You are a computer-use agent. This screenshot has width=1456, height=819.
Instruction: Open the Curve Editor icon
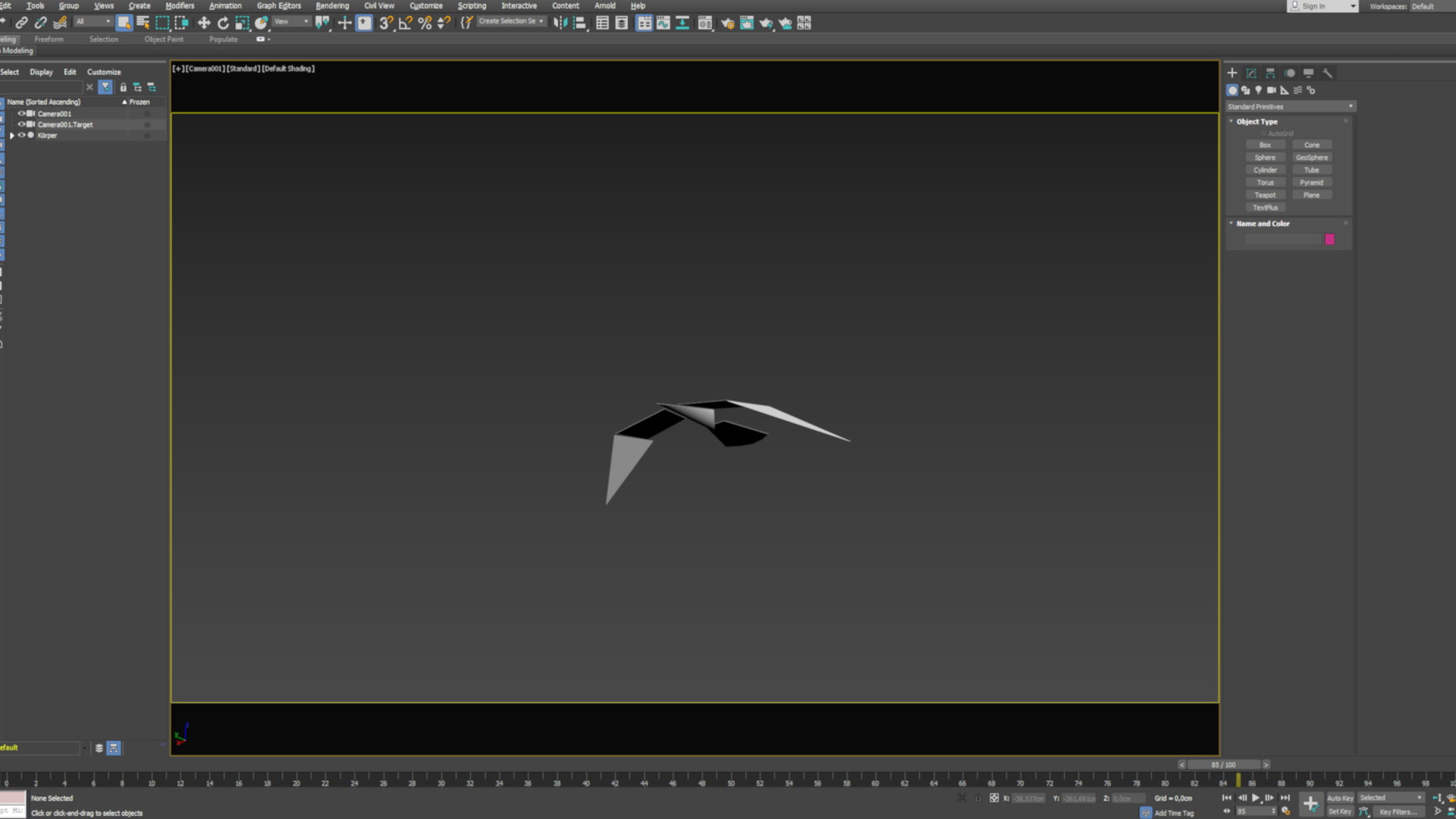[x=664, y=23]
